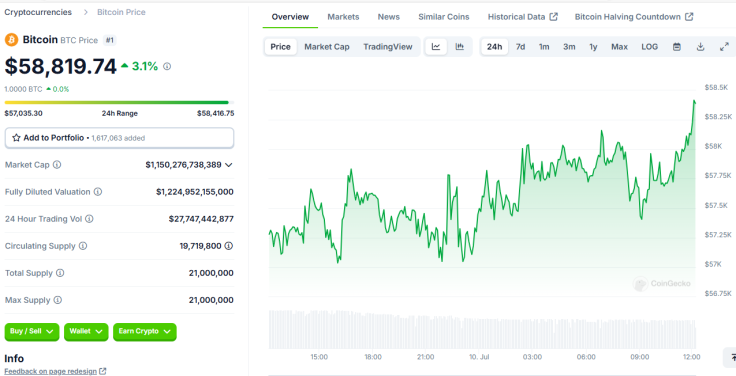Click the $58,819.74 price value

pos(61,67)
